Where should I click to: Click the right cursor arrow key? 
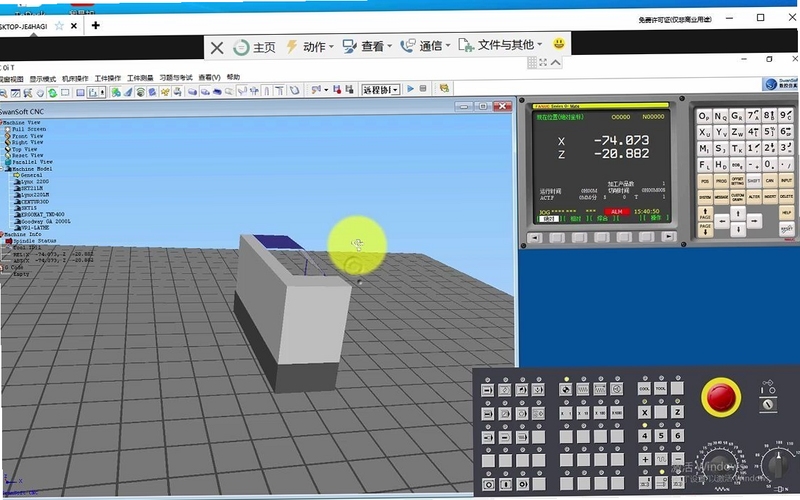(754, 221)
